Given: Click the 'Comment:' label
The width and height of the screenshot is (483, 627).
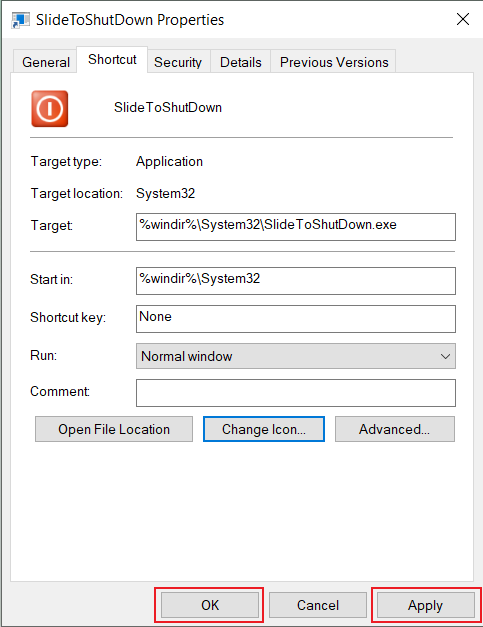Looking at the screenshot, I should (x=60, y=391).
